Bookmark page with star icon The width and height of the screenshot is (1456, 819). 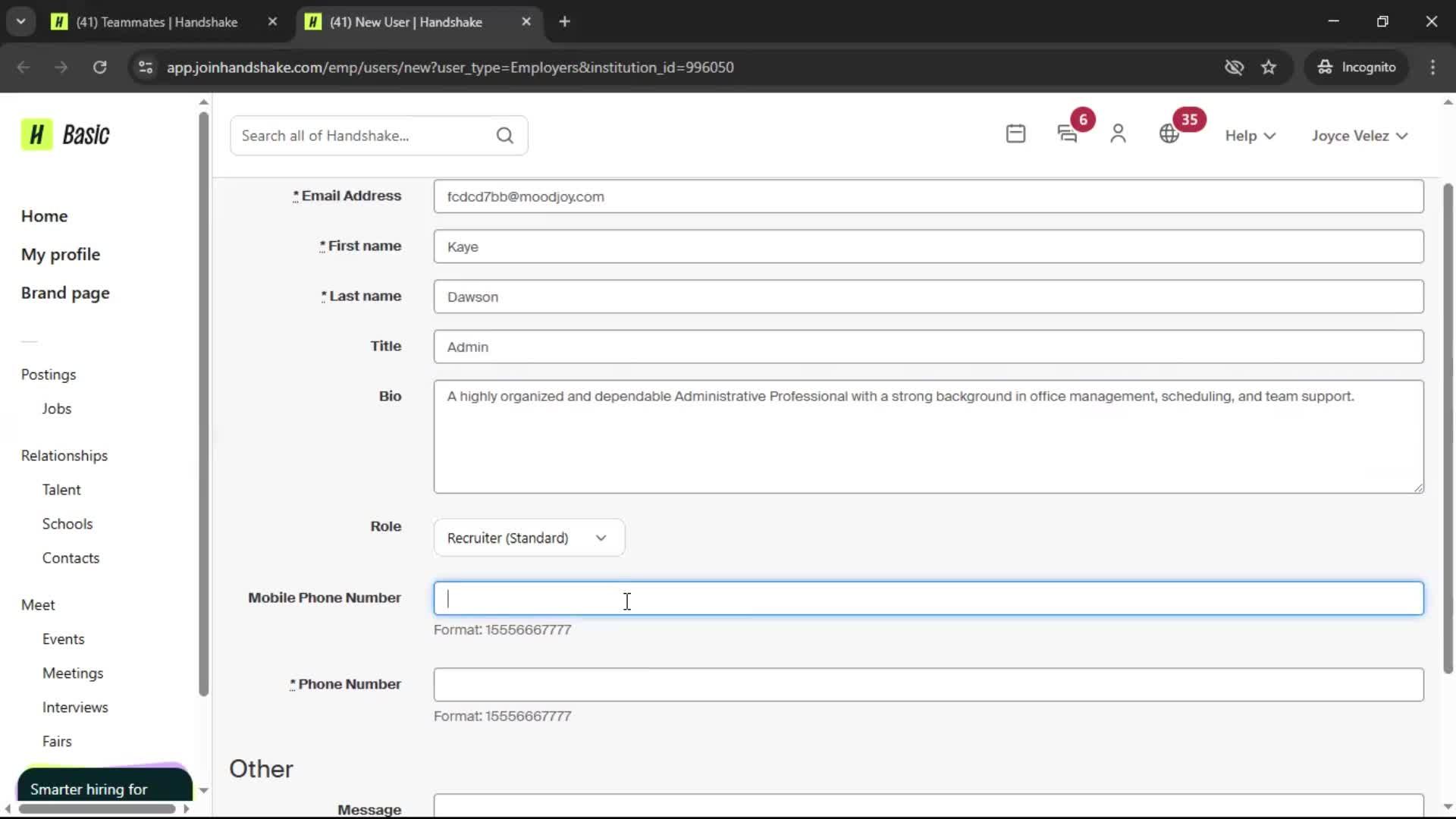point(1269,67)
